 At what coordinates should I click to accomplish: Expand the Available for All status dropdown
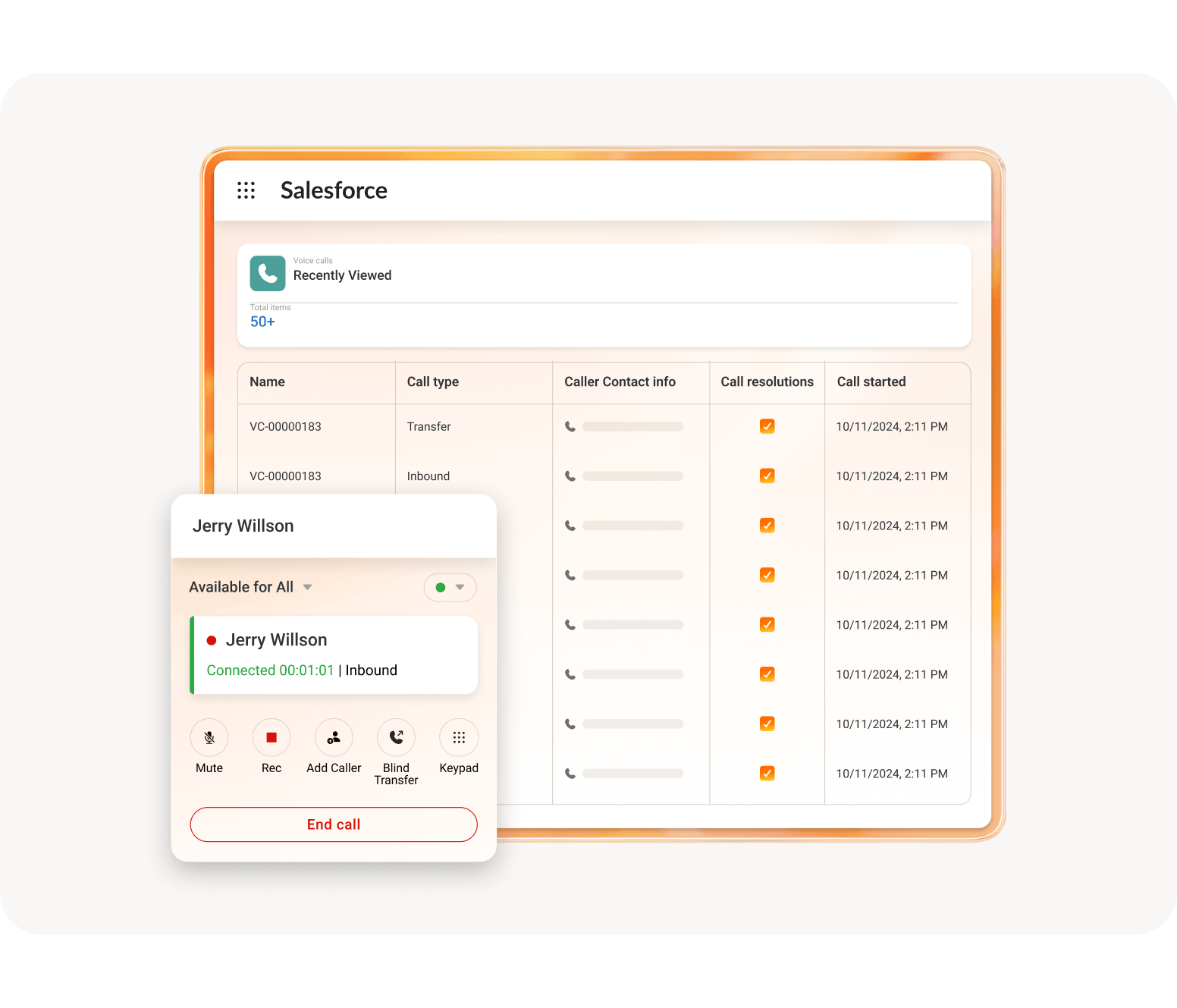point(251,586)
